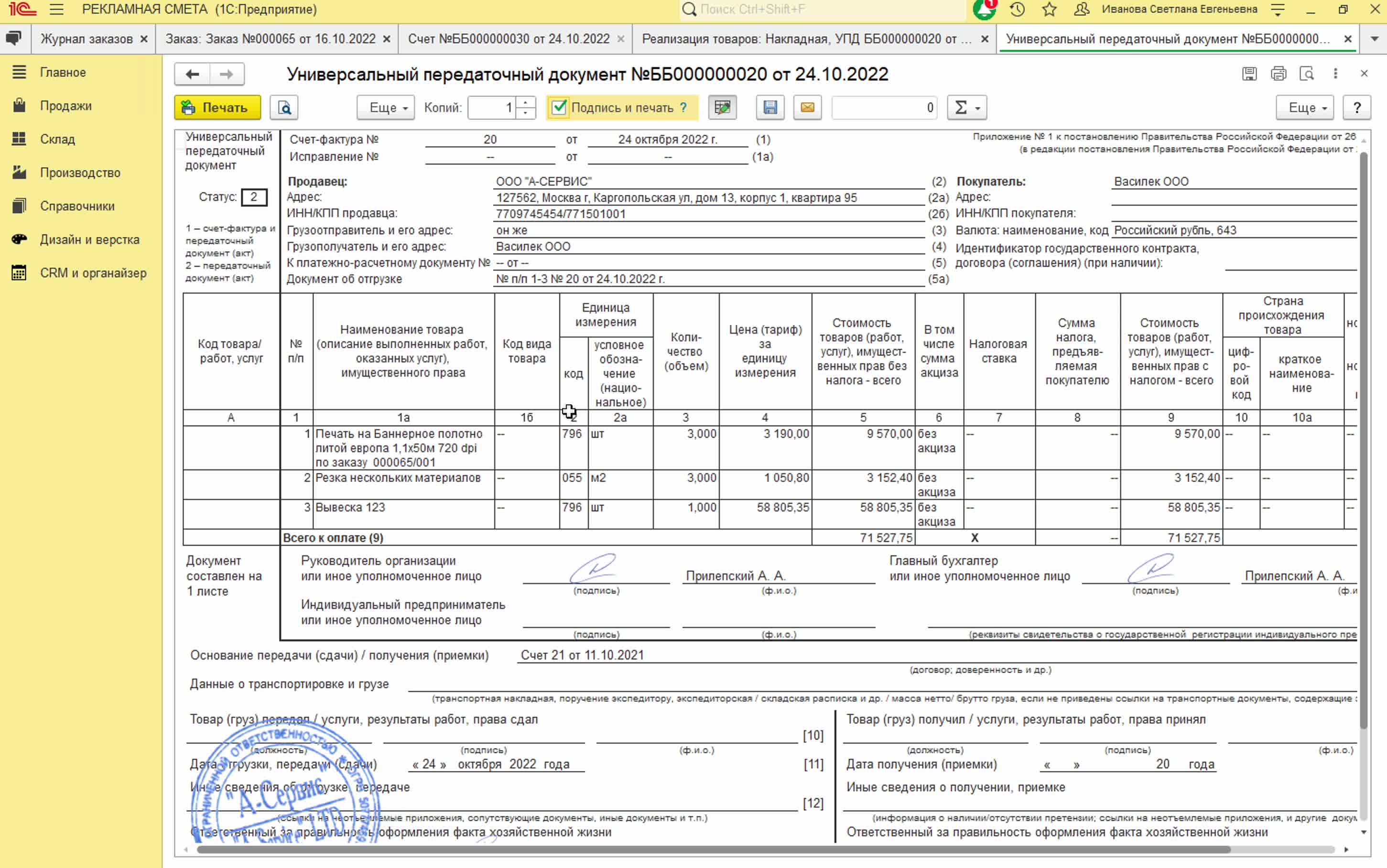The width and height of the screenshot is (1387, 868).
Task: Close the Журнал заказов tab
Action: click(x=144, y=39)
